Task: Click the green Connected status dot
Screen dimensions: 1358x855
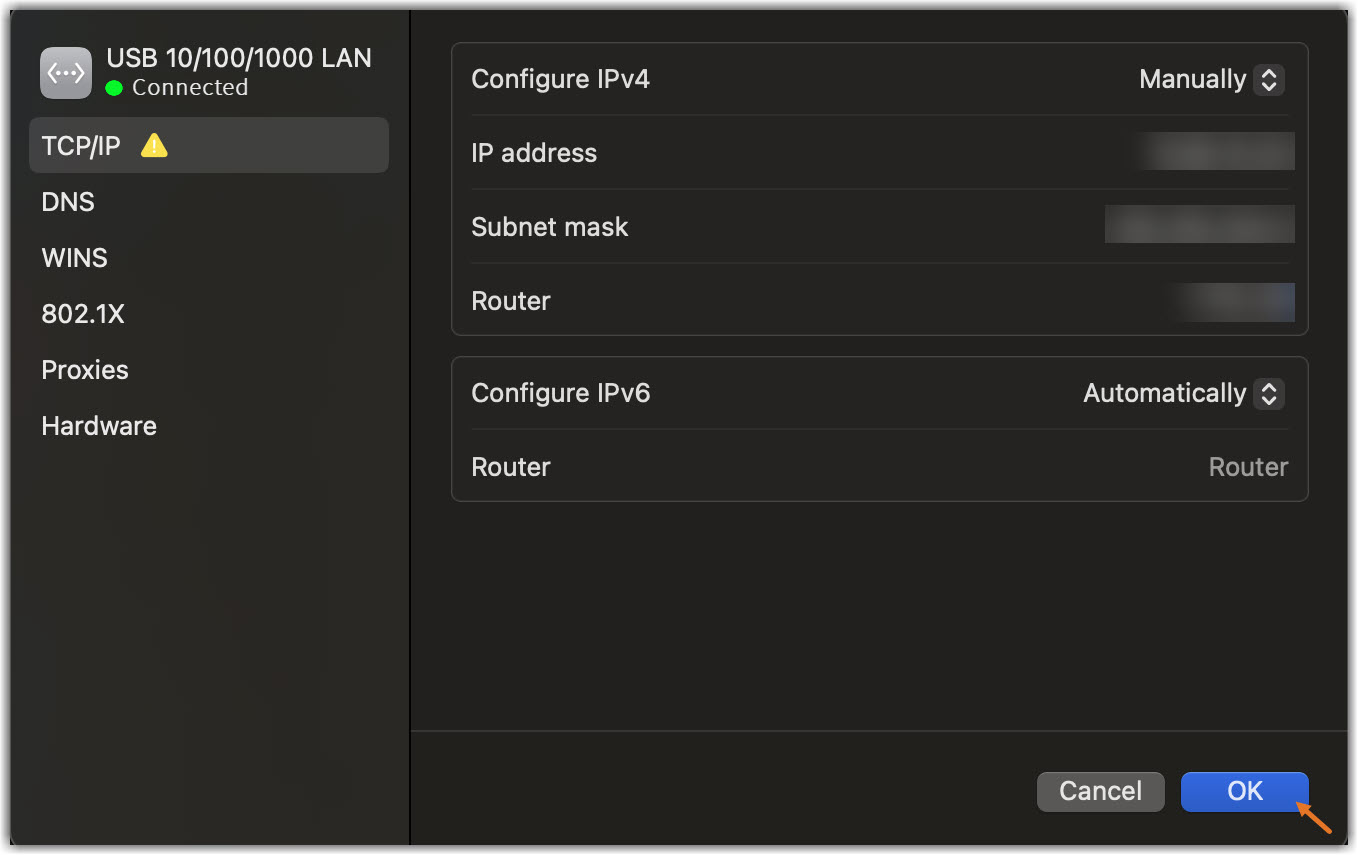Action: tap(114, 88)
